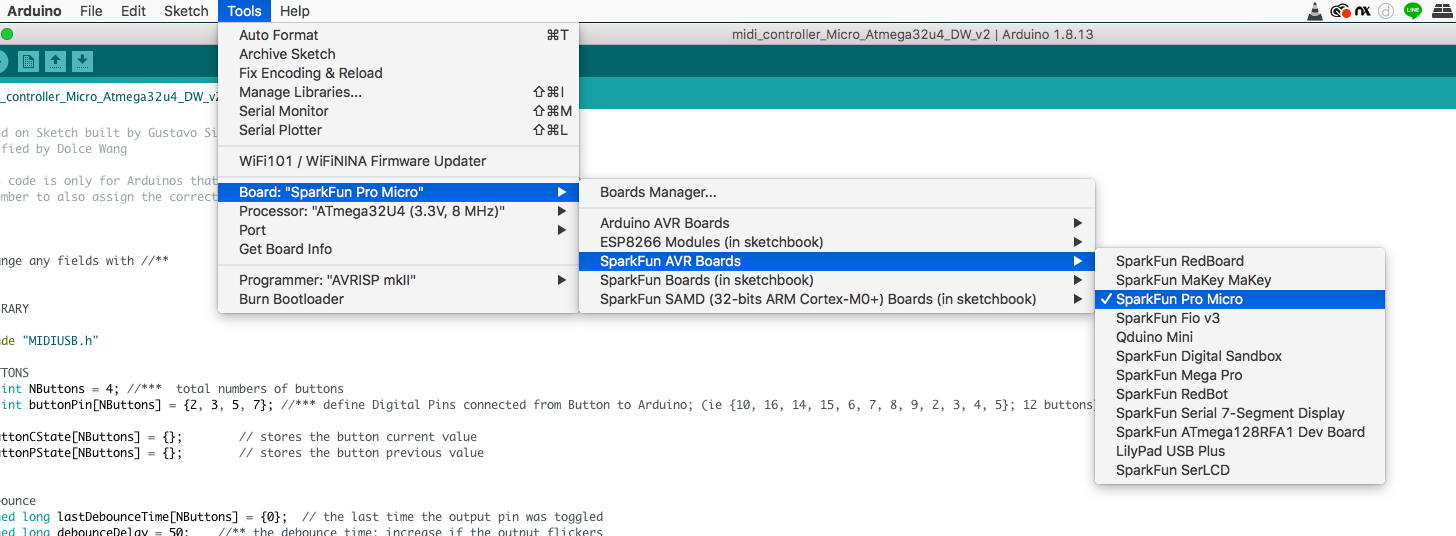
Task: Choose Qduino Mini as the board
Action: coord(1154,337)
